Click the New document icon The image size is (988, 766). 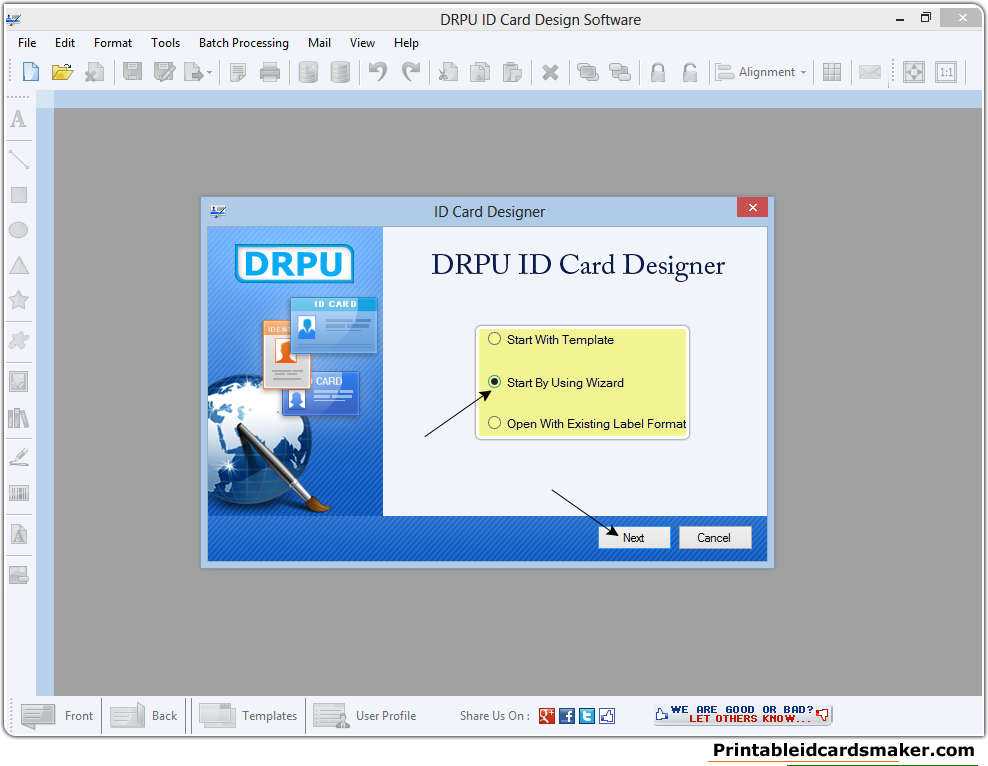31,72
